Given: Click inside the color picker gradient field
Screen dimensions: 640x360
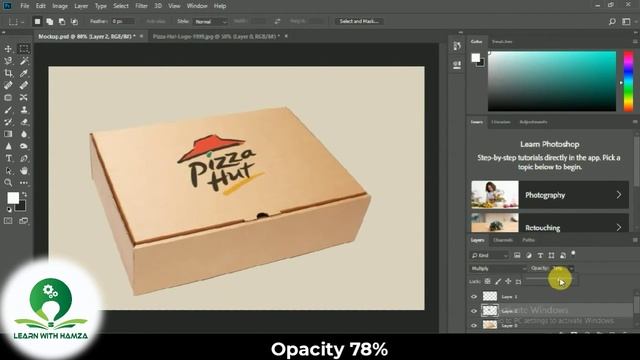Looking at the screenshot, I should coord(552,81).
